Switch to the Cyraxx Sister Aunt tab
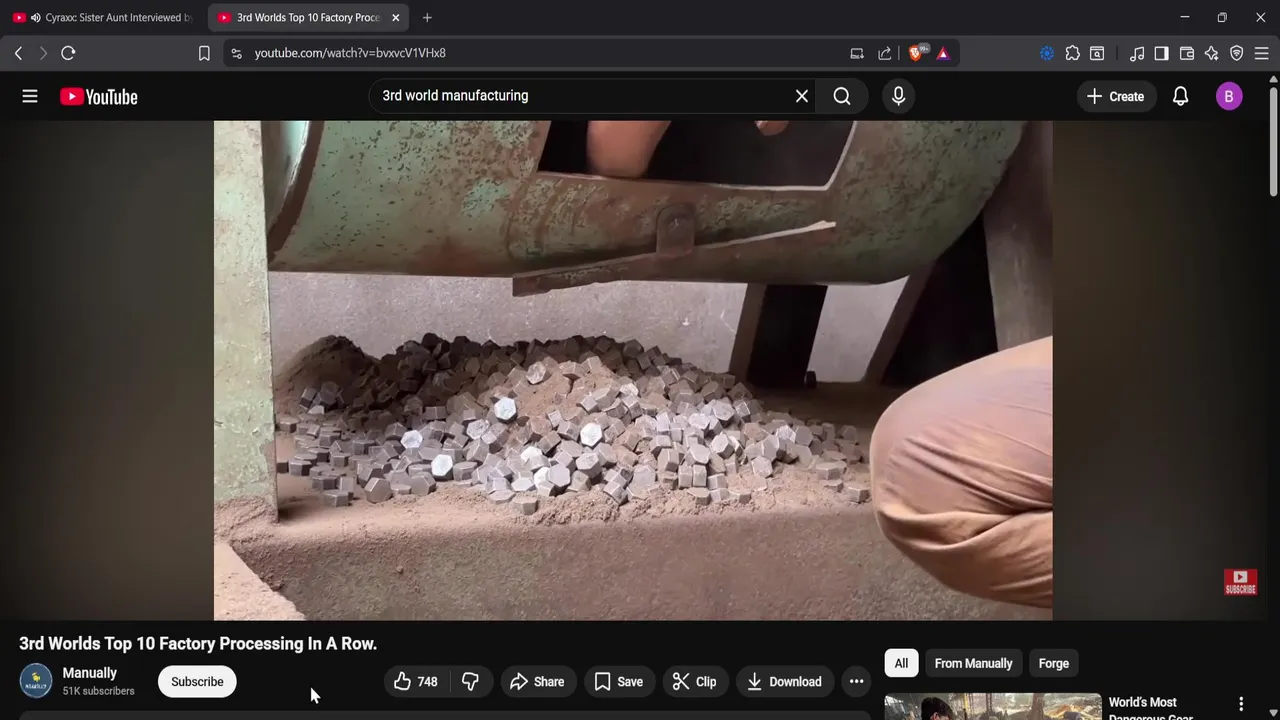The image size is (1280, 720). point(104,17)
